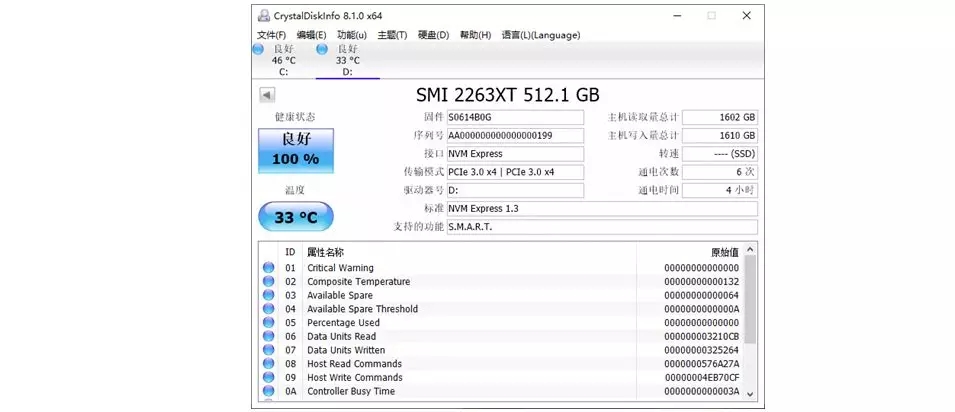Open the 编辑(E) menu
This screenshot has height=412, width=955.
click(x=311, y=35)
